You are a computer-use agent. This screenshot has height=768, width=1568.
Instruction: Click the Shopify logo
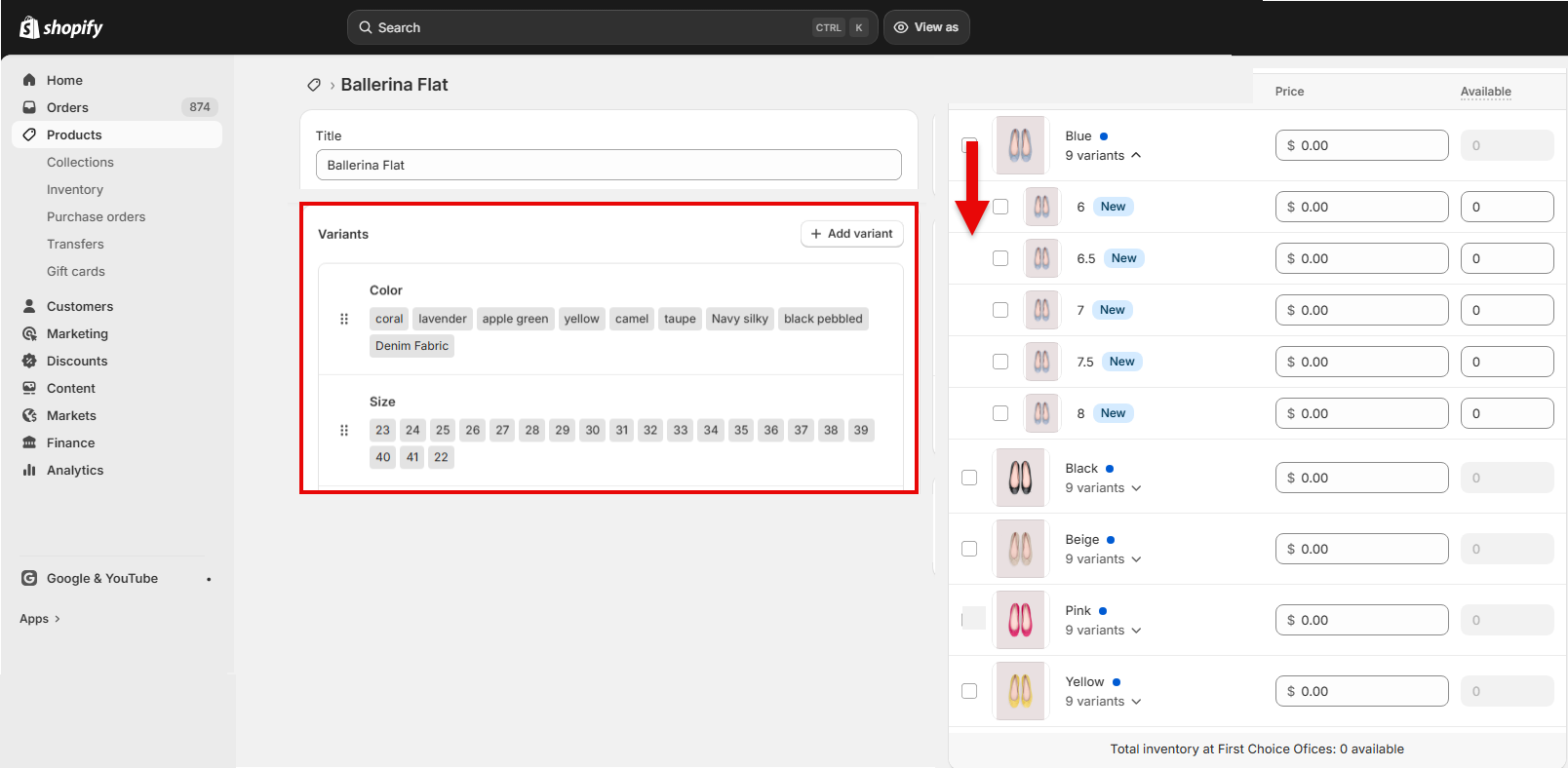61,27
